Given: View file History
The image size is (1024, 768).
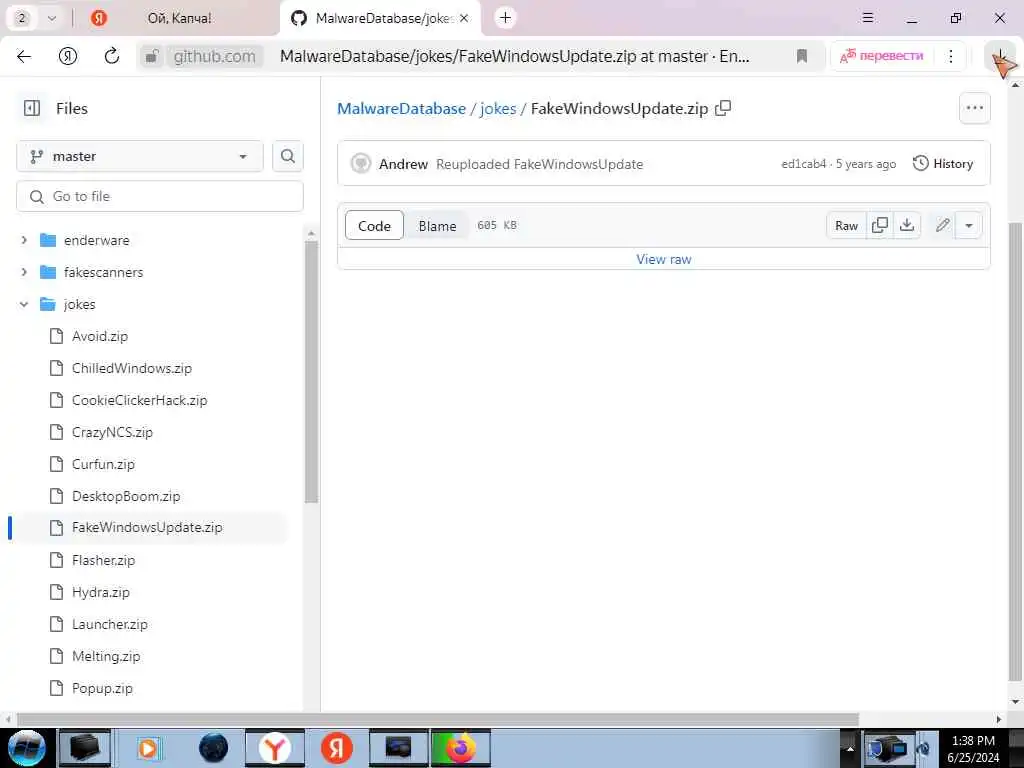Looking at the screenshot, I should click(x=942, y=163).
